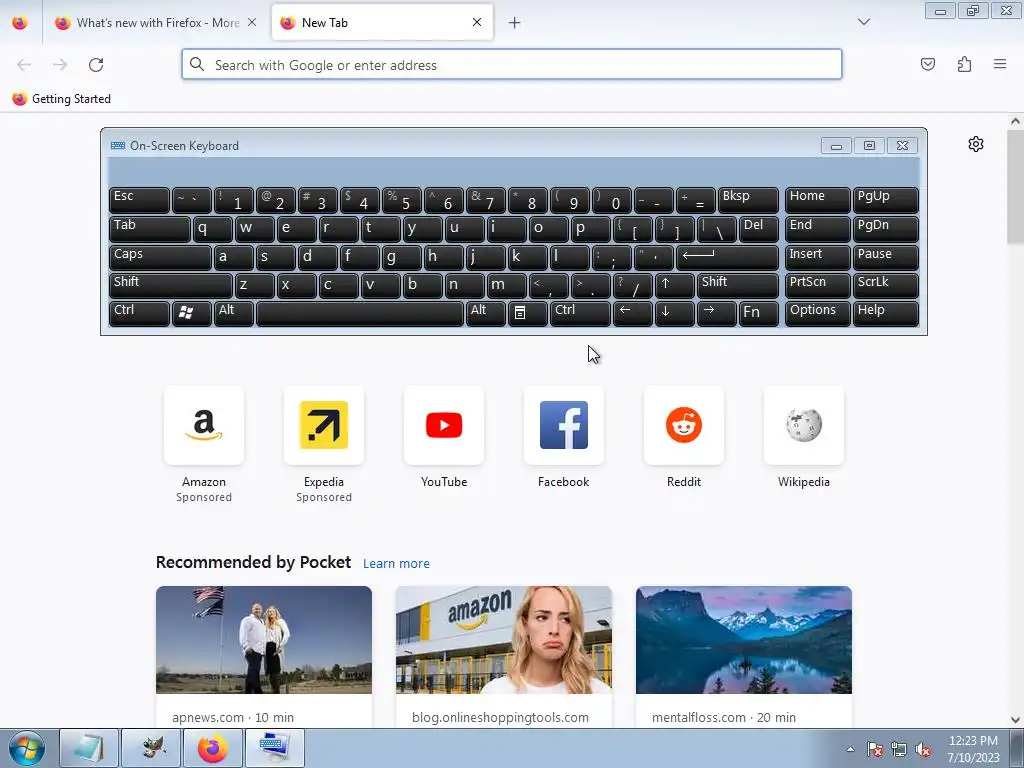Screen dimensions: 1024x768
Task: Click the context menu key on keyboard
Action: pos(528,313)
